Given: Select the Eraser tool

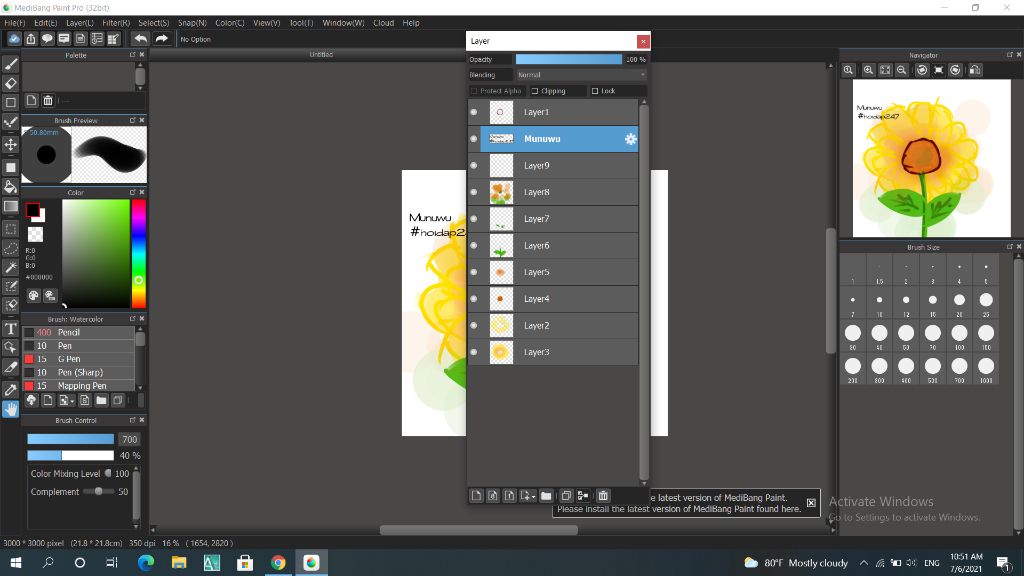Looking at the screenshot, I should pos(10,84).
